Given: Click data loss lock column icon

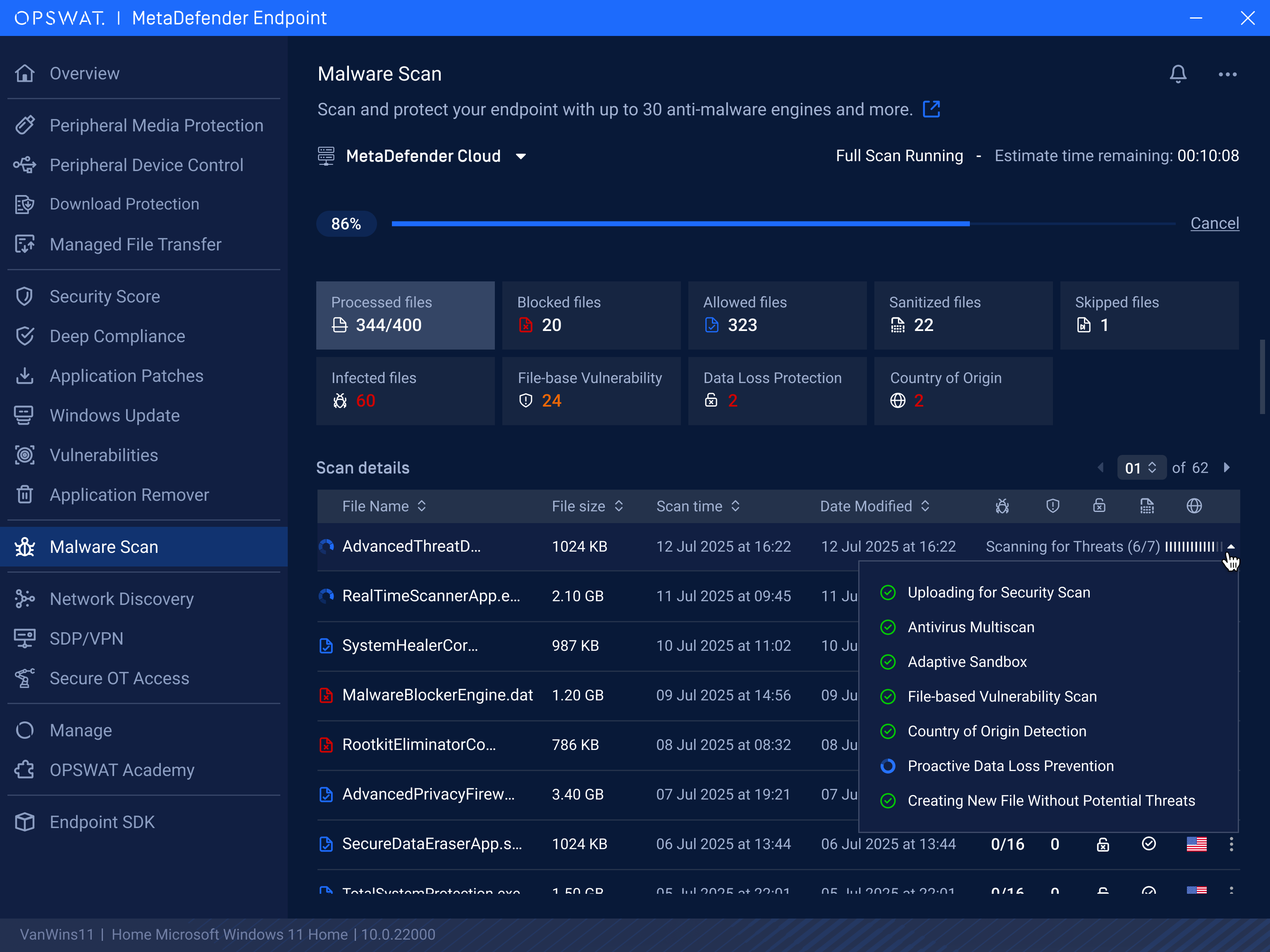Looking at the screenshot, I should tap(1099, 506).
